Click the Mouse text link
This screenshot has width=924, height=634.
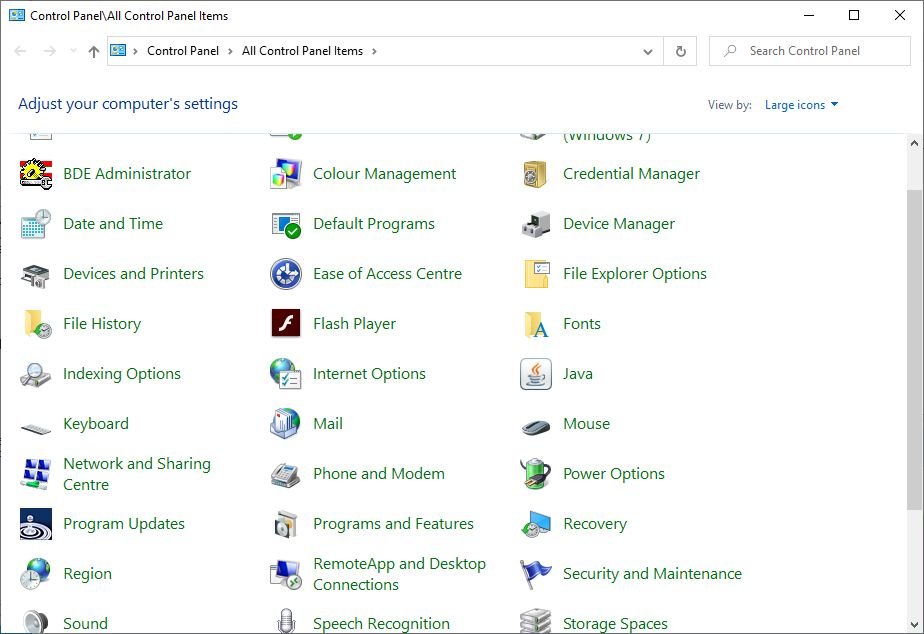tap(586, 424)
